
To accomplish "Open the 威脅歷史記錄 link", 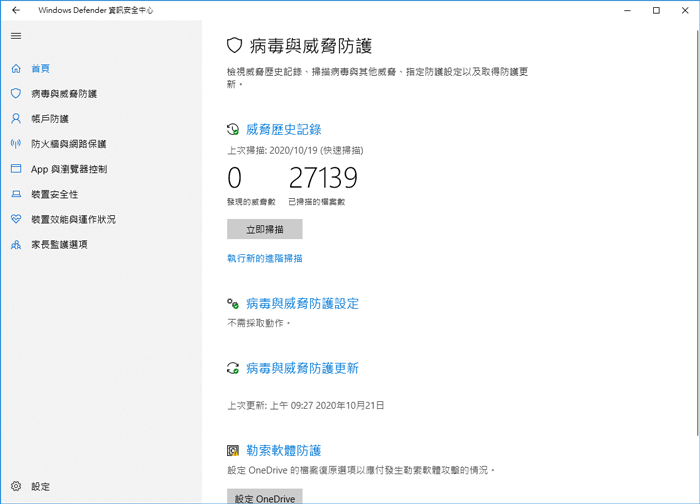I will (284, 129).
